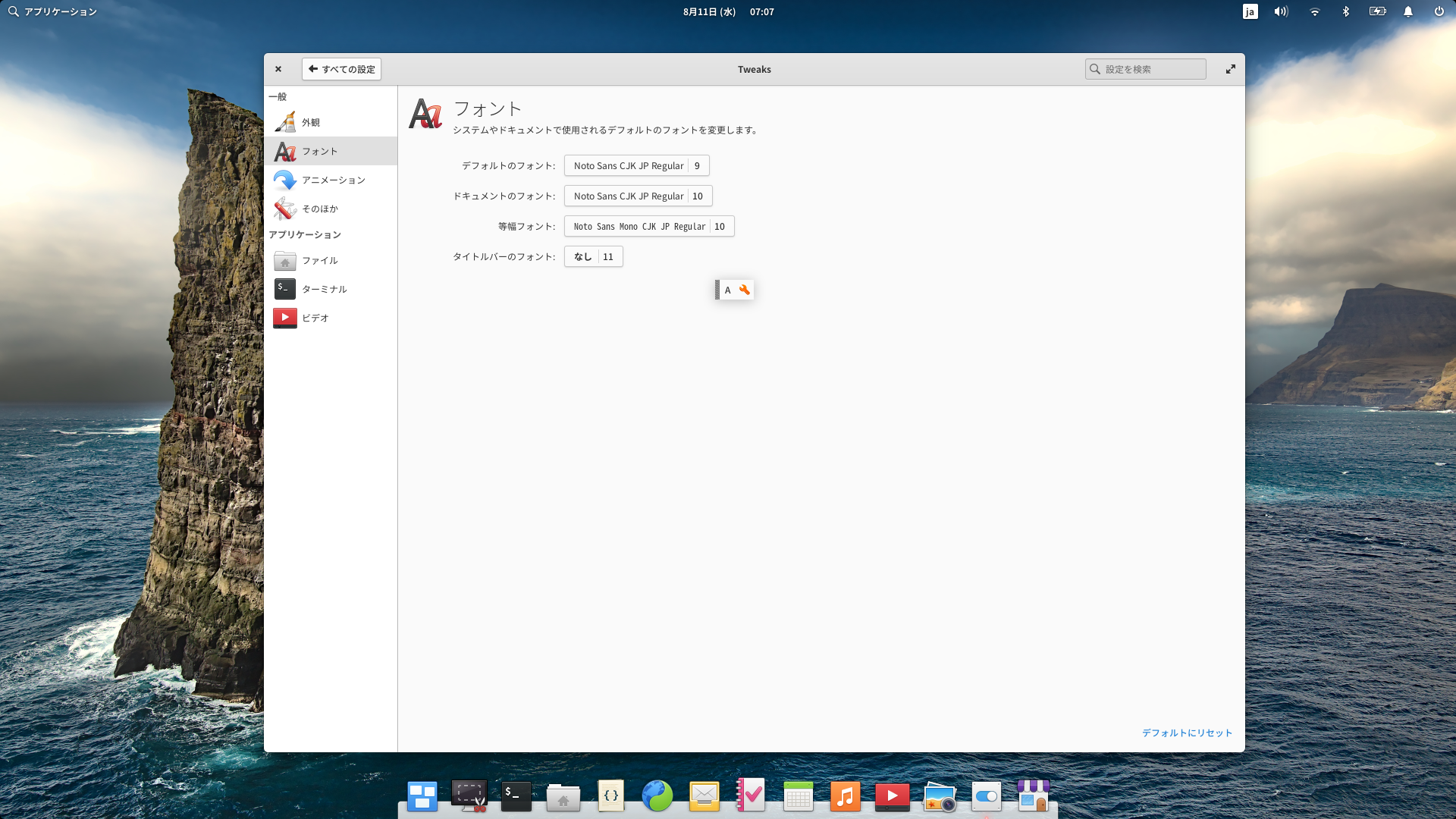Click the Fonts (フォント) sidebar entry
The image size is (1456, 819).
pos(319,151)
